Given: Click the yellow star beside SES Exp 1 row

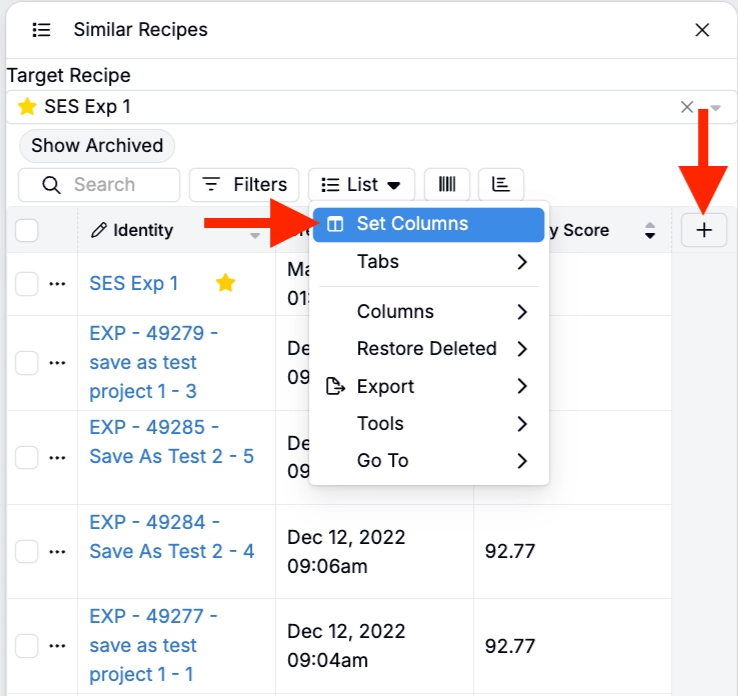Looking at the screenshot, I should click(226, 283).
